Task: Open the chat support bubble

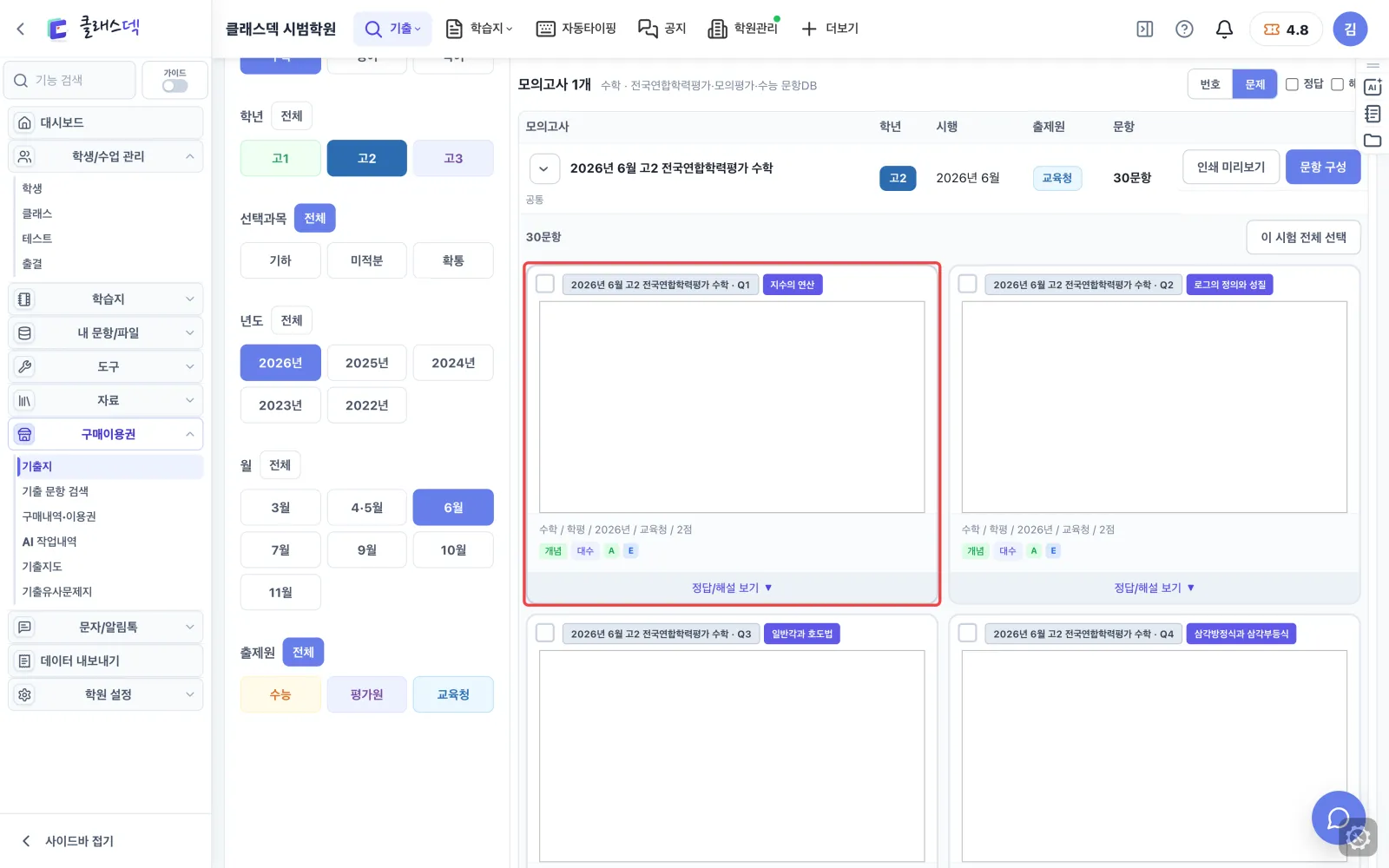Action: pos(1338,818)
